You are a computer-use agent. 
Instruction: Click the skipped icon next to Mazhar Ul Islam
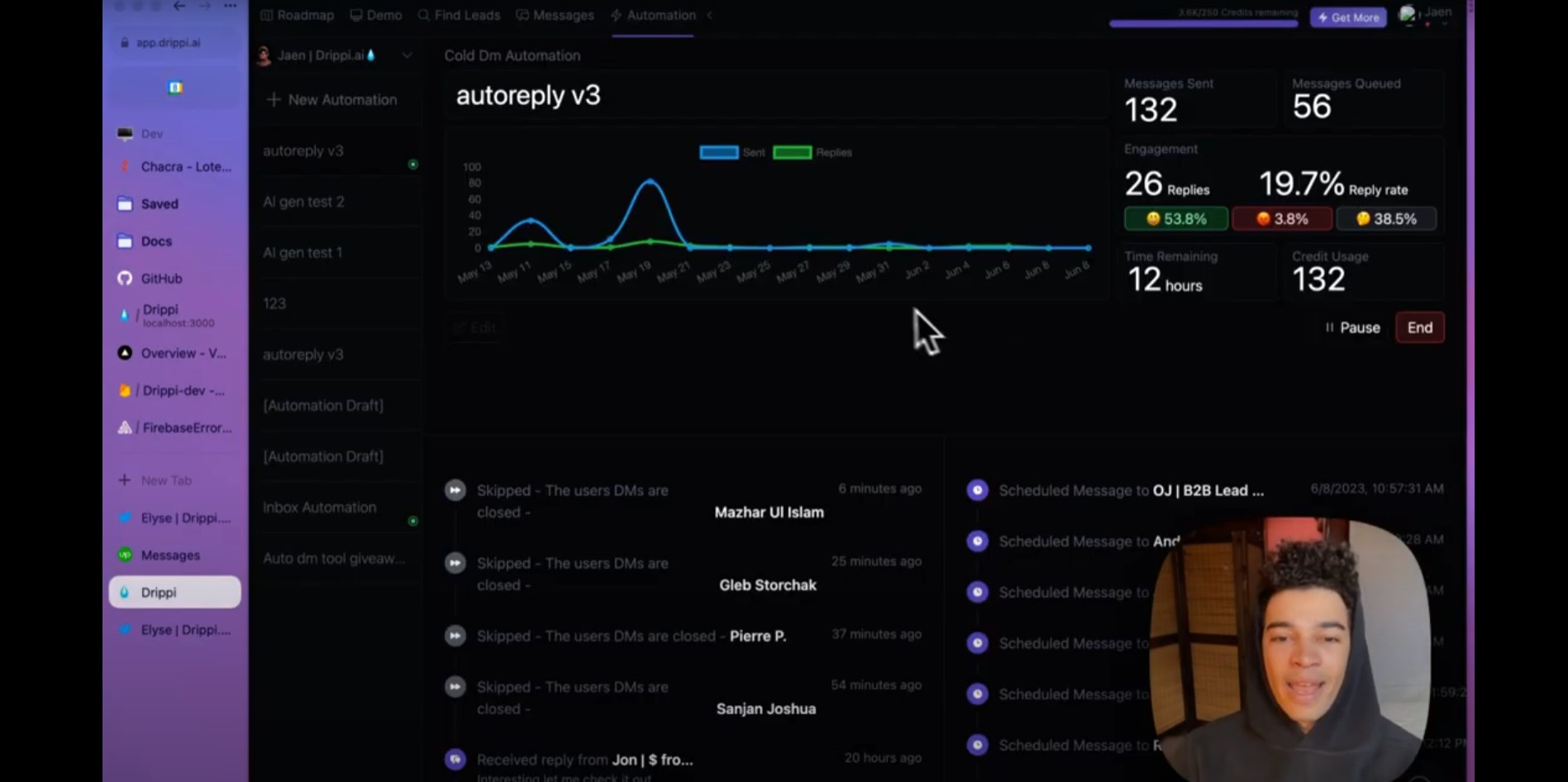point(455,490)
